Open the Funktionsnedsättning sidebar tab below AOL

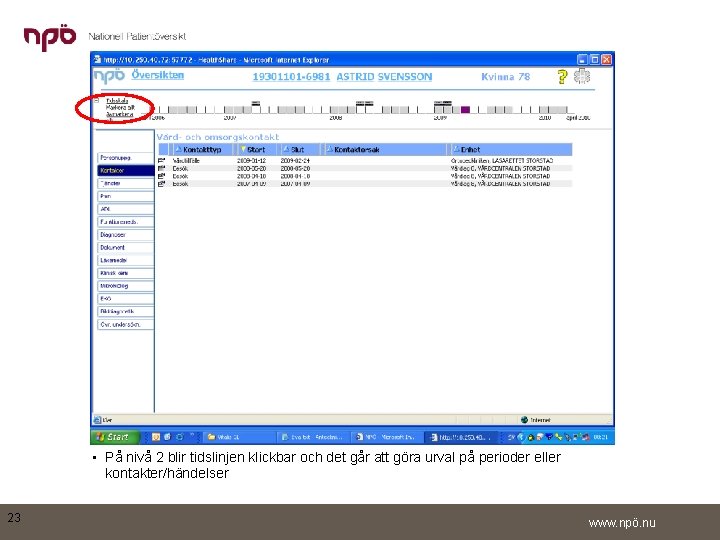tap(125, 222)
